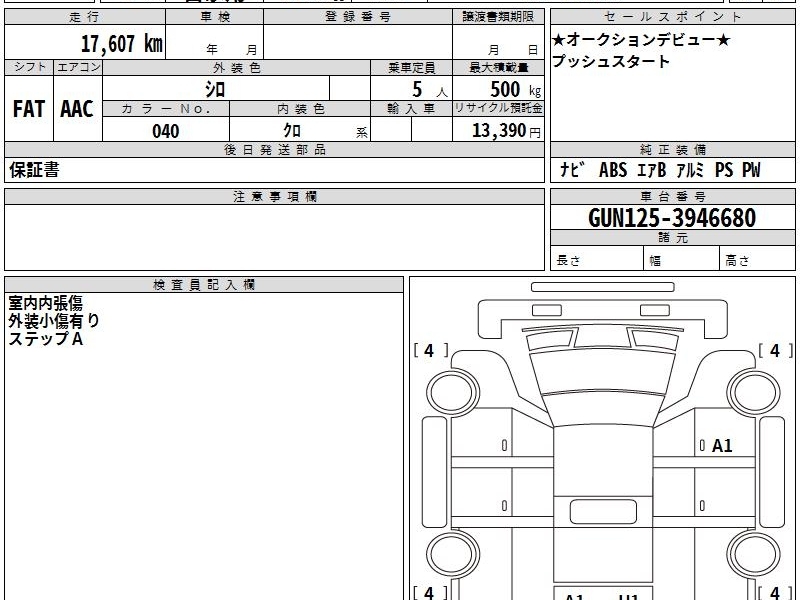
Task: Click the アルミ equipment label
Action: click(x=690, y=170)
